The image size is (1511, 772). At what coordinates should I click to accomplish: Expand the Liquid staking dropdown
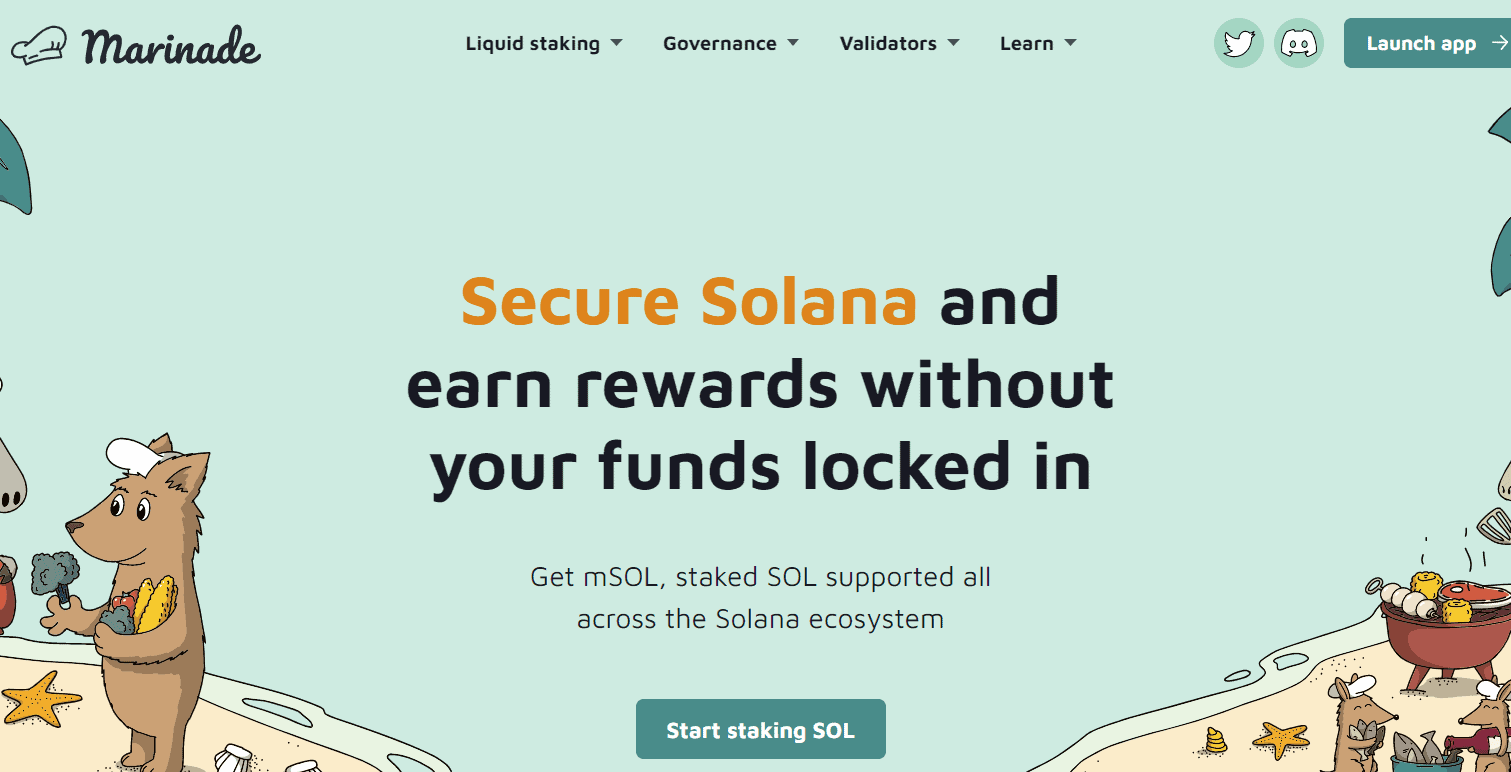[618, 43]
